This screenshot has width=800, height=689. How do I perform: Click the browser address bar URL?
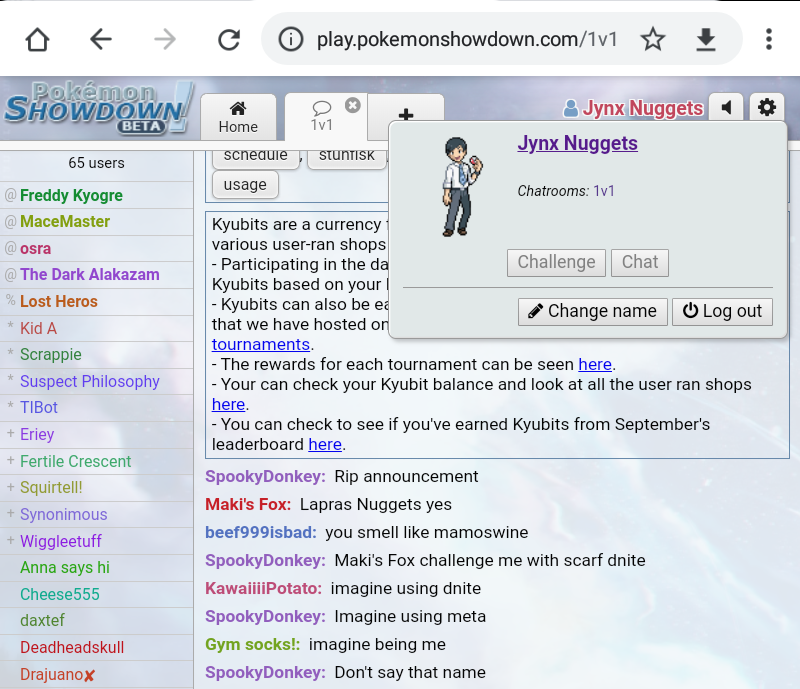[x=467, y=39]
